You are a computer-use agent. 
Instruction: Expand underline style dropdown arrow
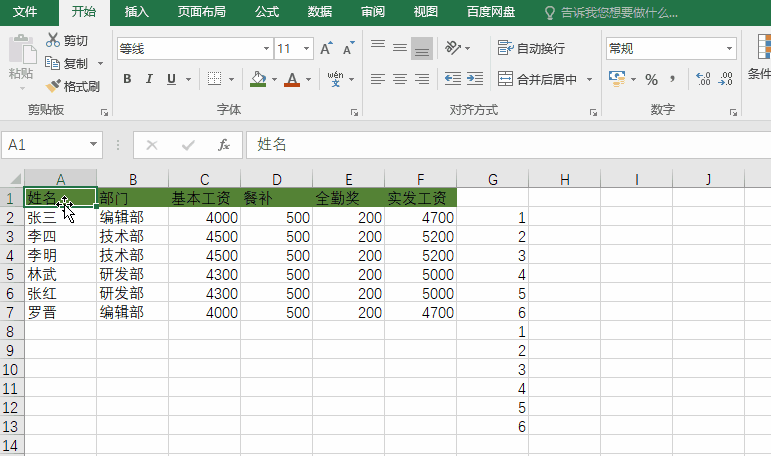point(188,79)
